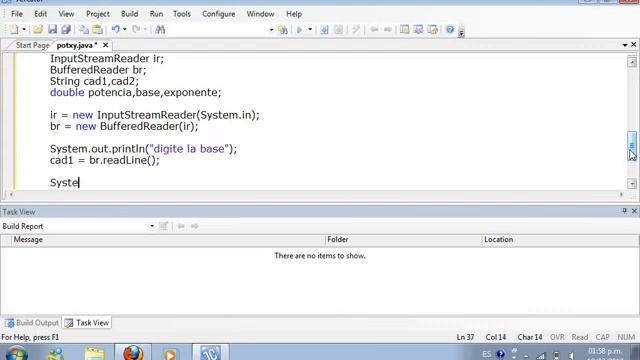The width and height of the screenshot is (640, 360).
Task: Click the Find in Files icon
Action: click(x=282, y=29)
